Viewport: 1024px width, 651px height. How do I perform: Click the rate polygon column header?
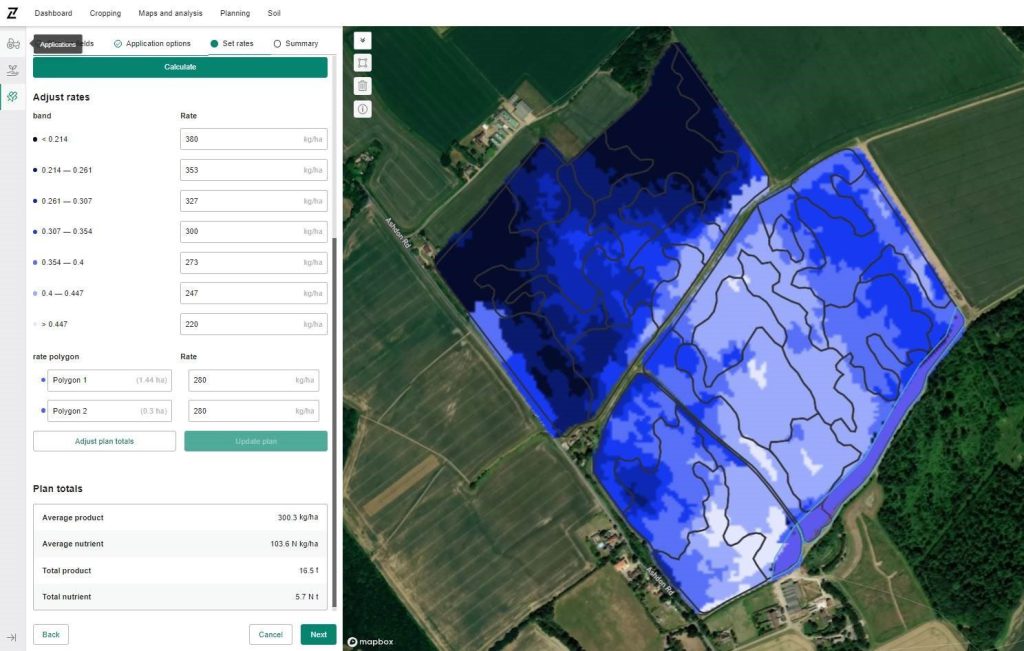(x=56, y=357)
